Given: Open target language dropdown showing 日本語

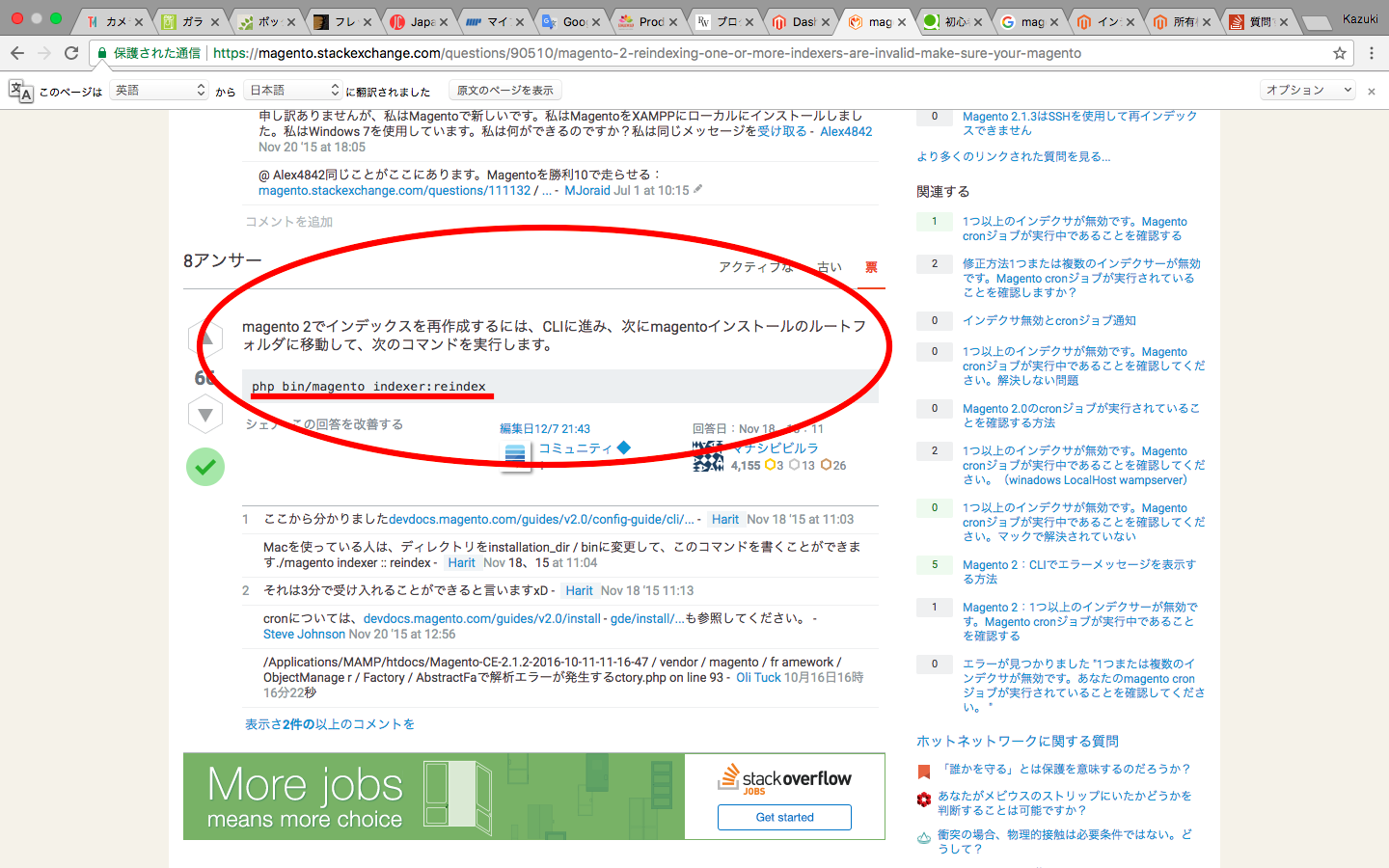Looking at the screenshot, I should point(293,90).
